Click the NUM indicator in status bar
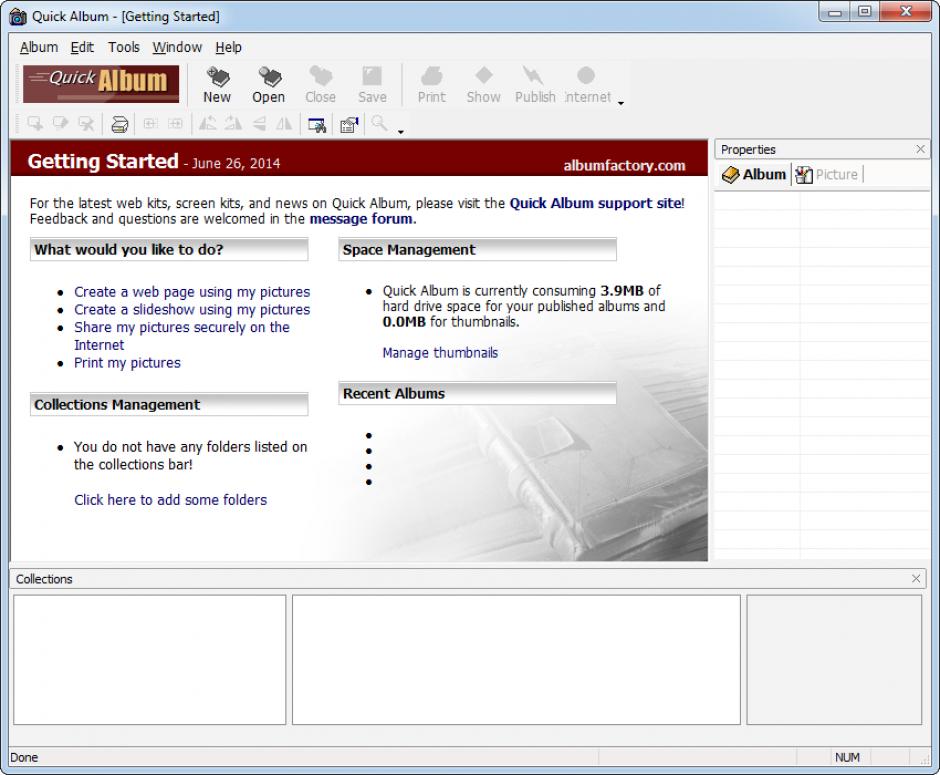Viewport: 940px width, 775px height. coord(847,757)
